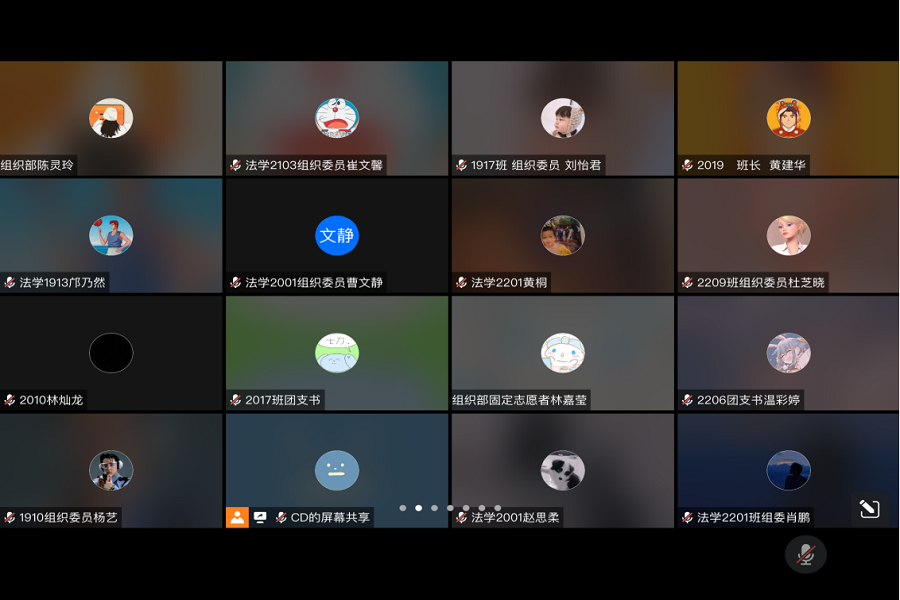Click the muted mic icon on 法学2001赵思柔's tile
Image resolution: width=900 pixels, height=600 pixels.
tap(459, 517)
